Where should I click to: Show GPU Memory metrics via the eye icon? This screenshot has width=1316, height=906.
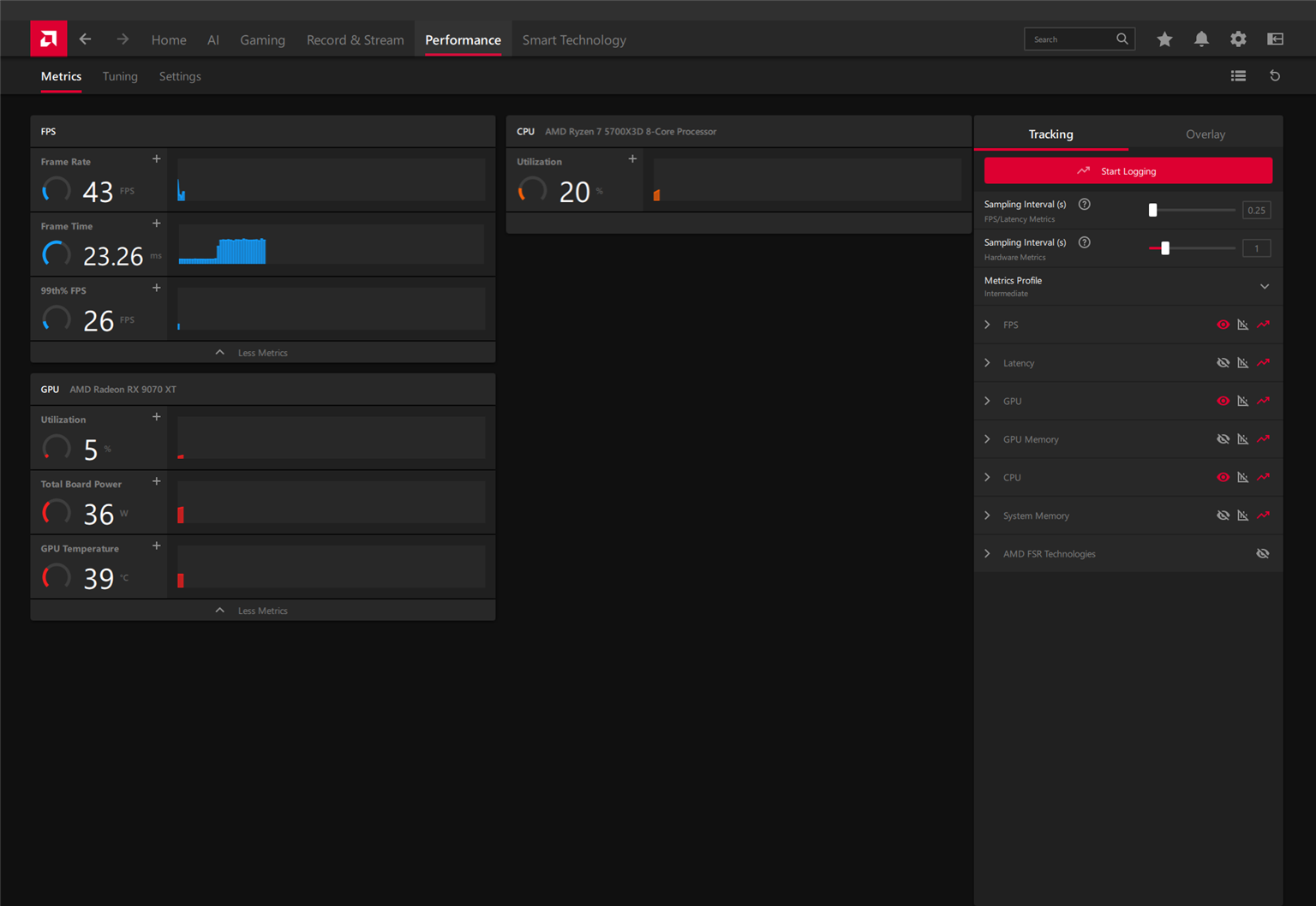point(1223,439)
